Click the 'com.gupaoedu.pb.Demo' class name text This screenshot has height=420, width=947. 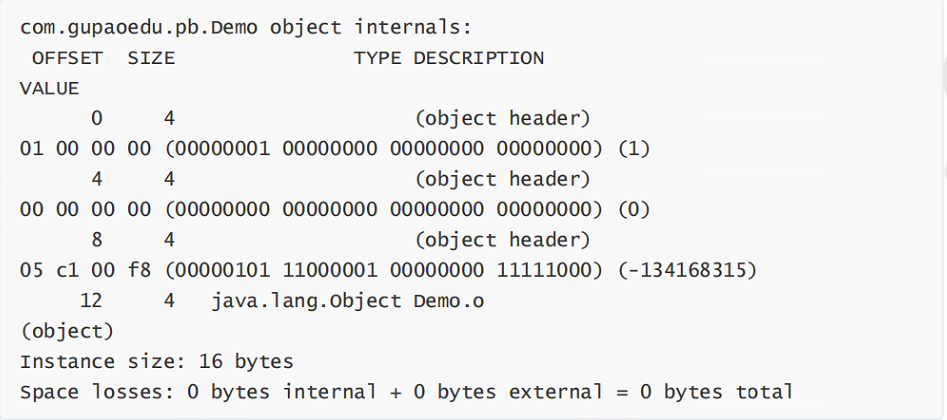click(x=139, y=28)
